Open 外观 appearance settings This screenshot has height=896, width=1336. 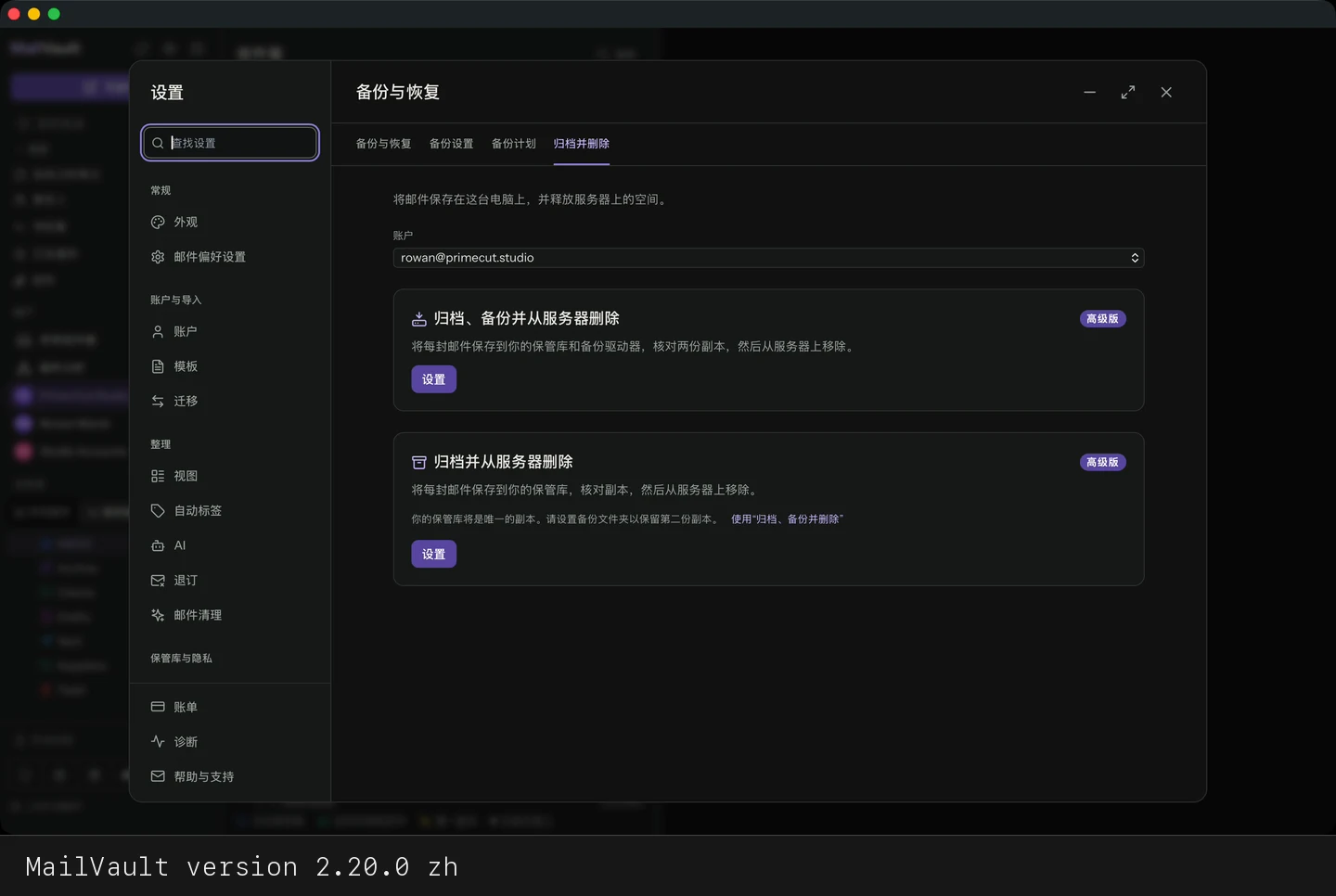tap(230, 223)
